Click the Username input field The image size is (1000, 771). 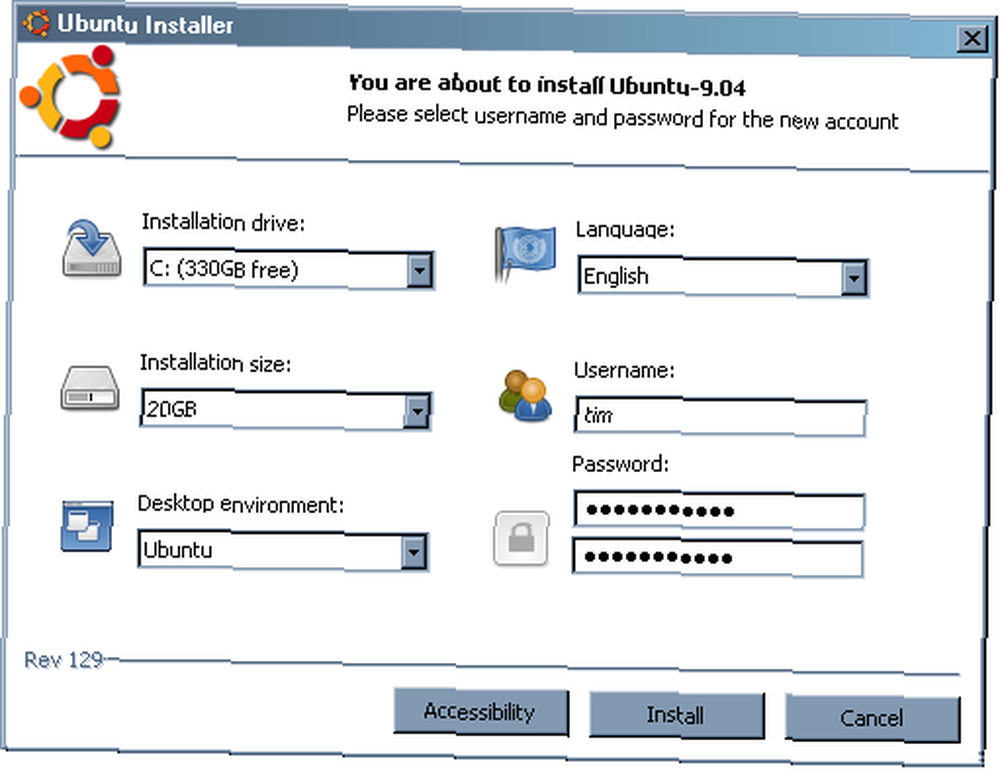(x=720, y=416)
